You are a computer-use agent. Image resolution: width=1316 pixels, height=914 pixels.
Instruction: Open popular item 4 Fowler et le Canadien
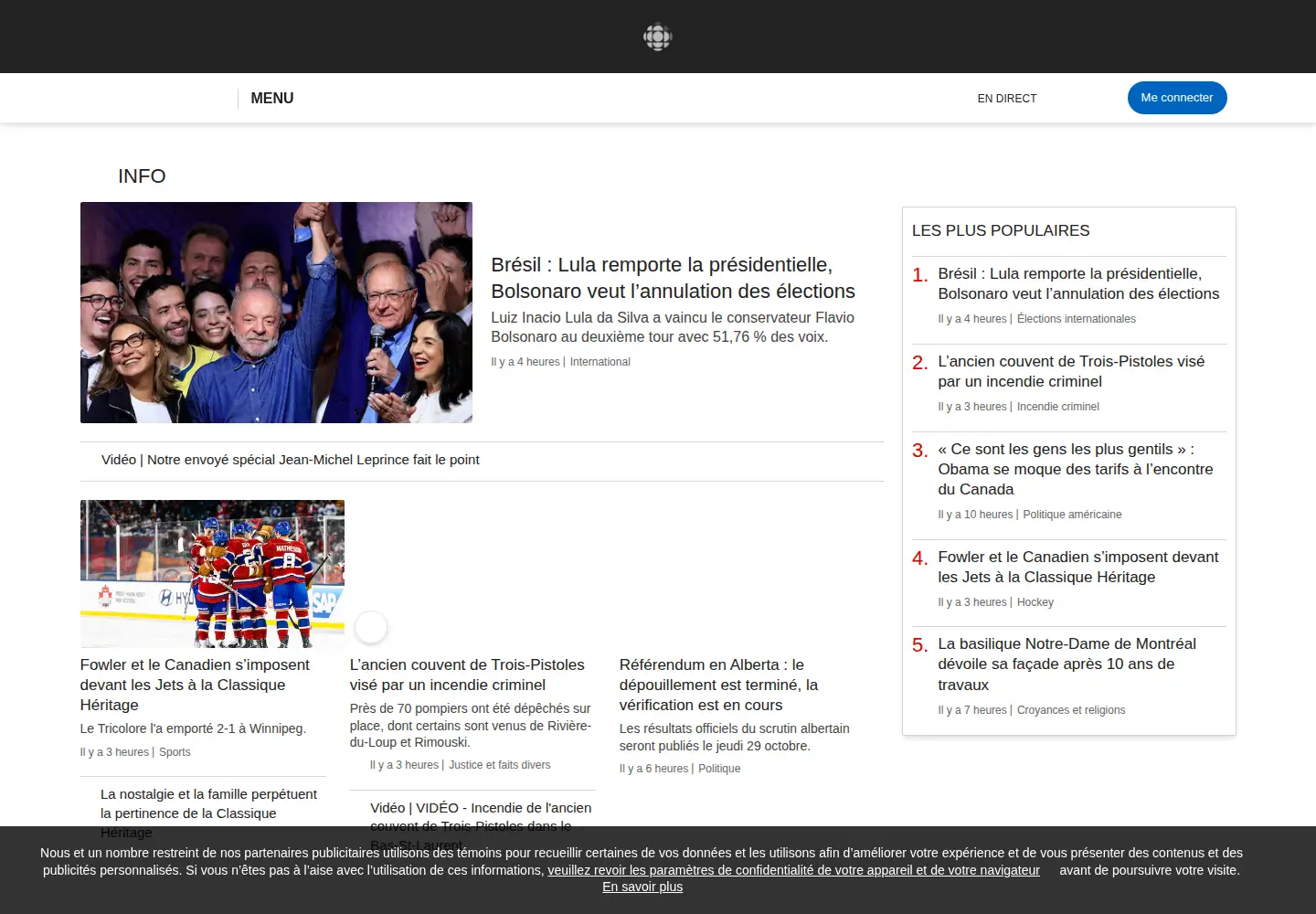point(1078,567)
